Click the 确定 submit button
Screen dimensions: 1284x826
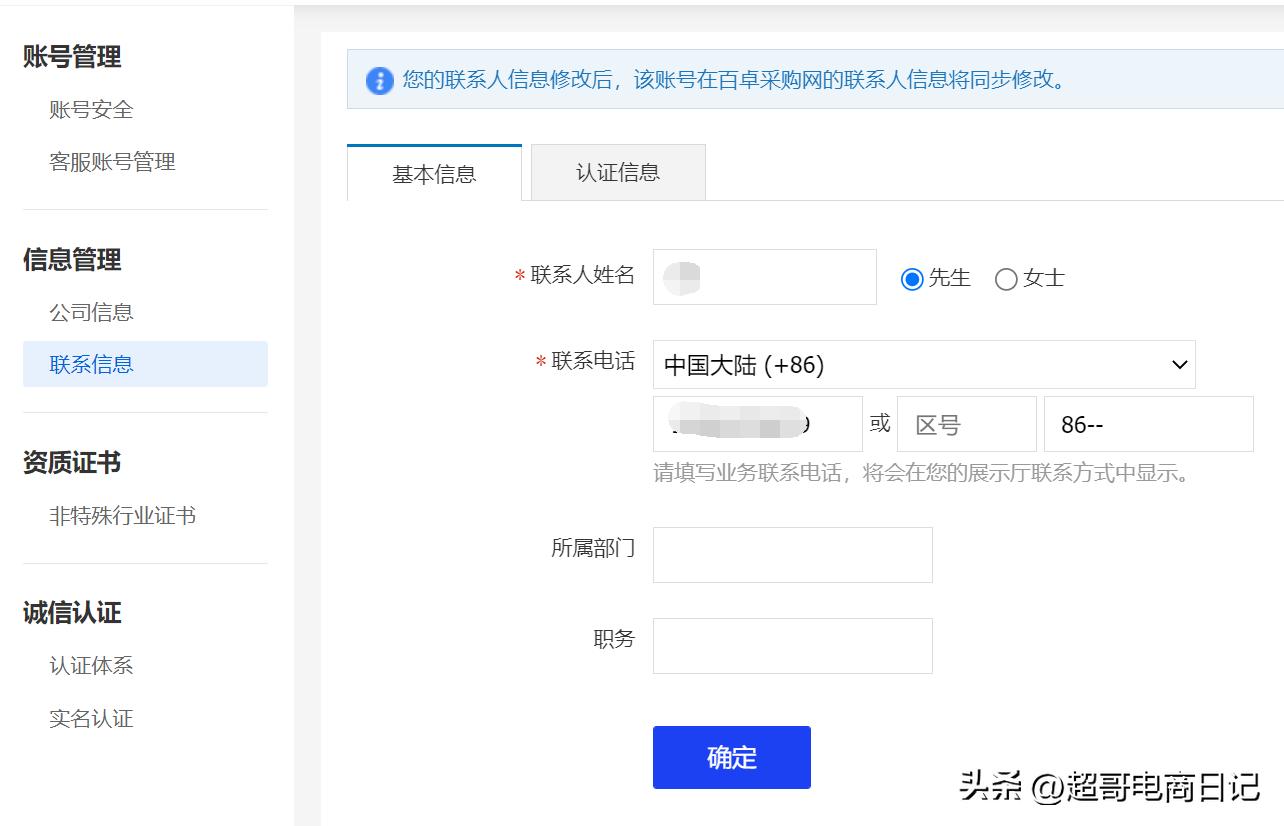(731, 757)
